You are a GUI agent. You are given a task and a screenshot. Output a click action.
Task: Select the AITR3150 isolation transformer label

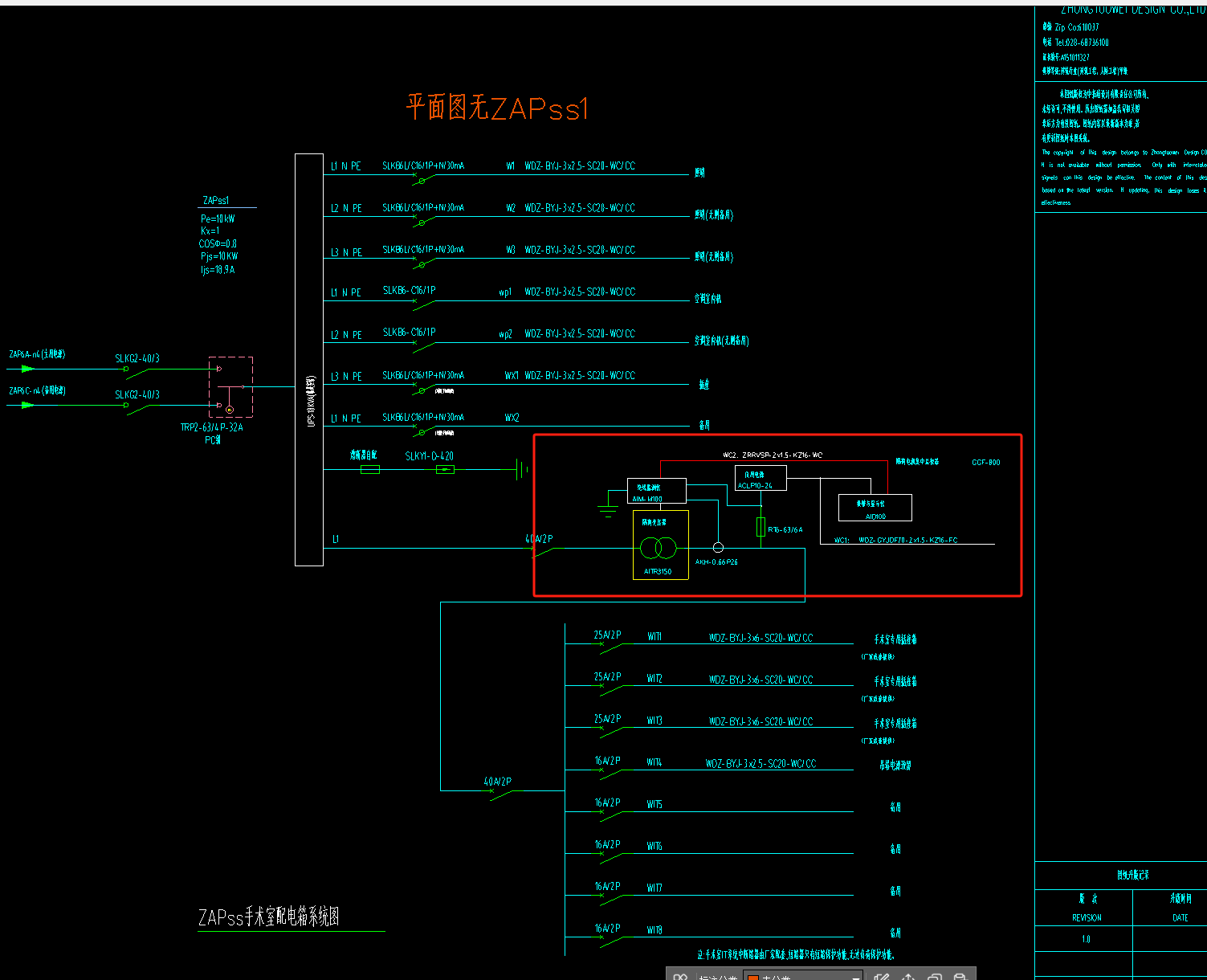658,572
